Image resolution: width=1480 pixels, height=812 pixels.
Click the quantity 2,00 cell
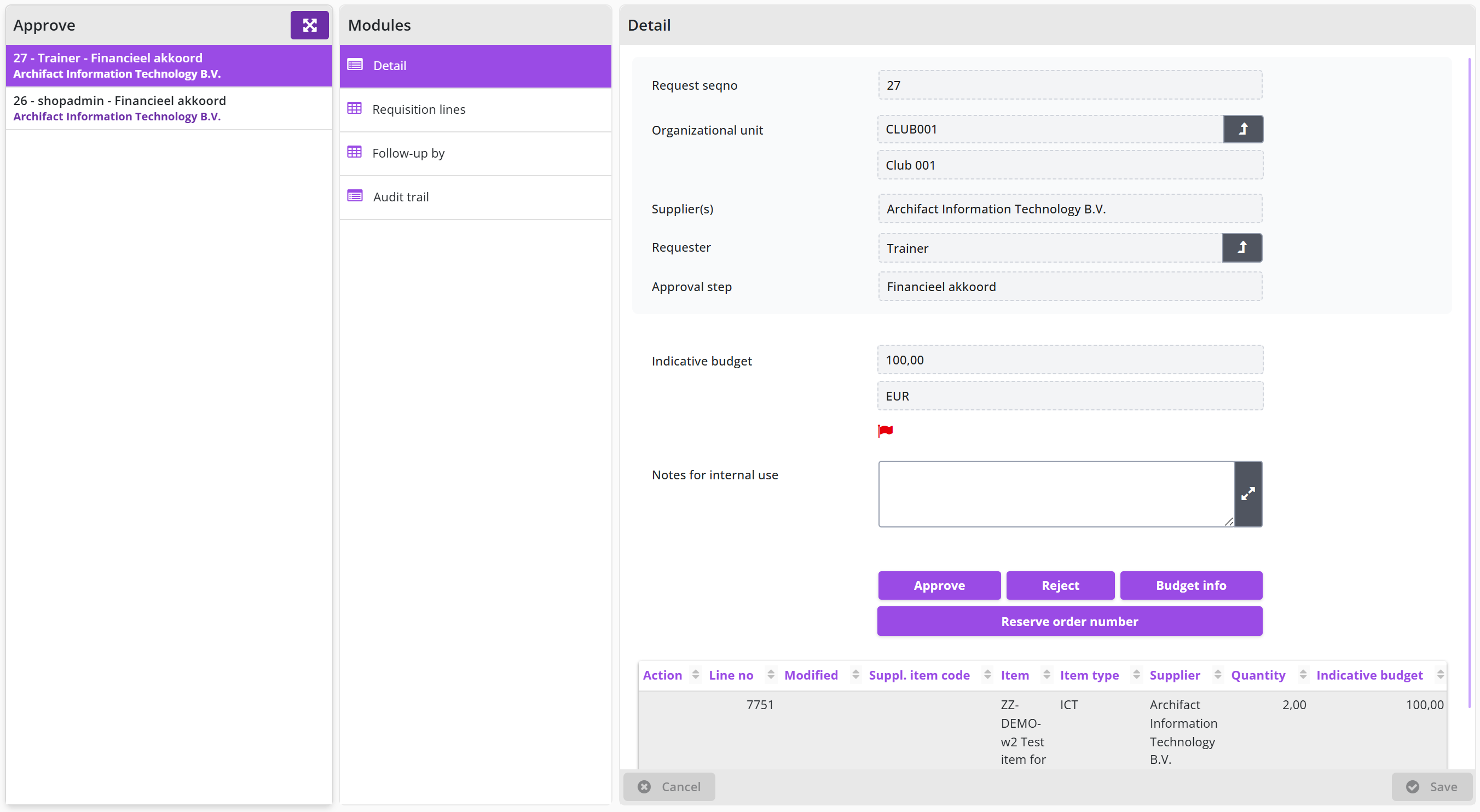(x=1294, y=704)
